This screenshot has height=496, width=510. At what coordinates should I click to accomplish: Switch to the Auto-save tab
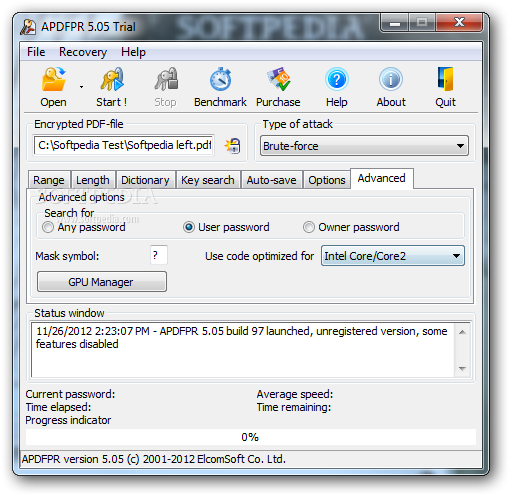271,180
